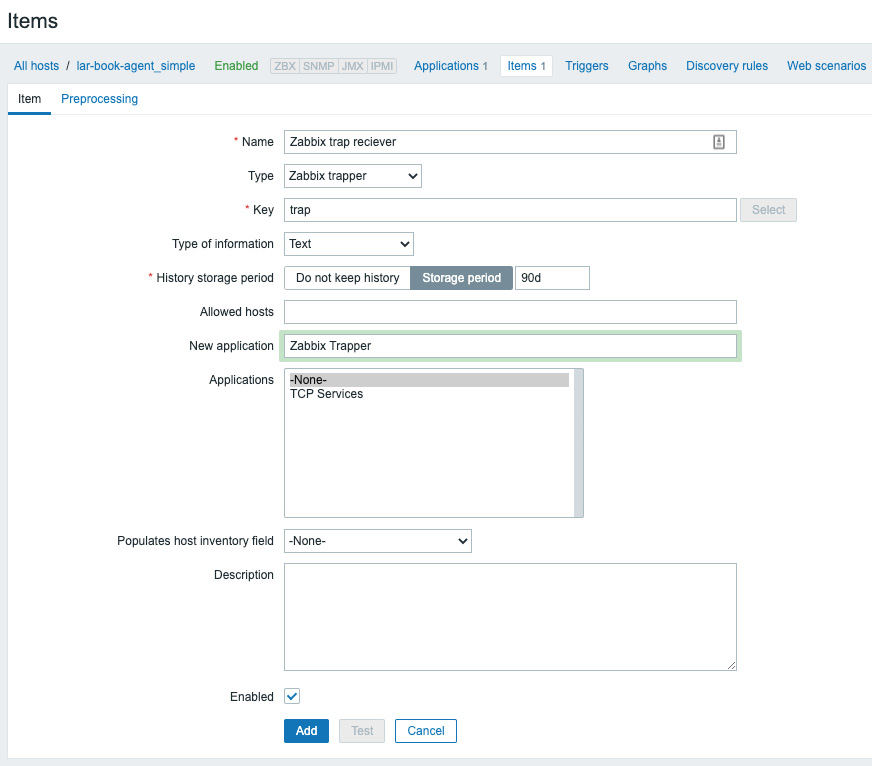
Task: Click the Applications list scrollbar
Action: [578, 443]
